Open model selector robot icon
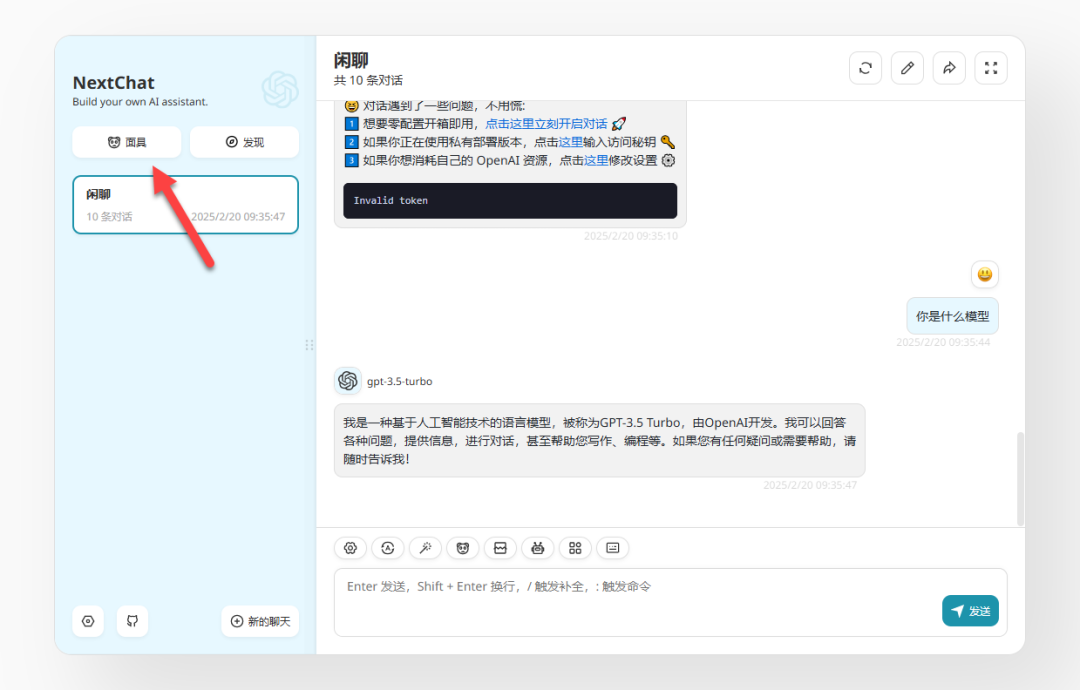 coord(538,548)
